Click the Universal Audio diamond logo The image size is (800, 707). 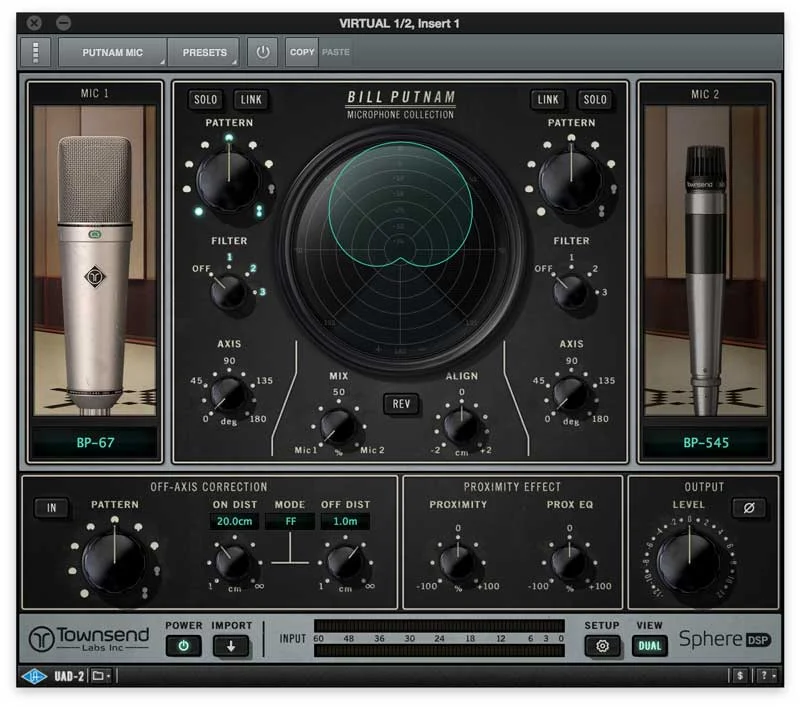pos(35,676)
